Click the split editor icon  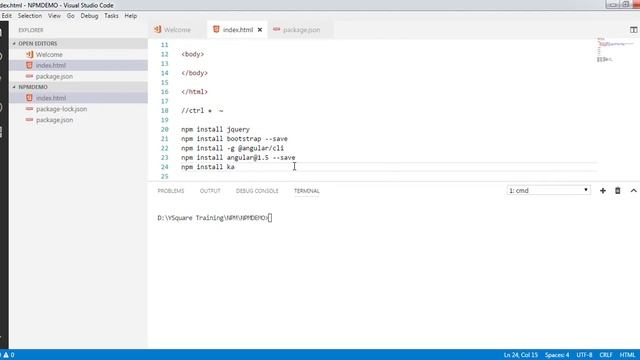[x=633, y=30]
